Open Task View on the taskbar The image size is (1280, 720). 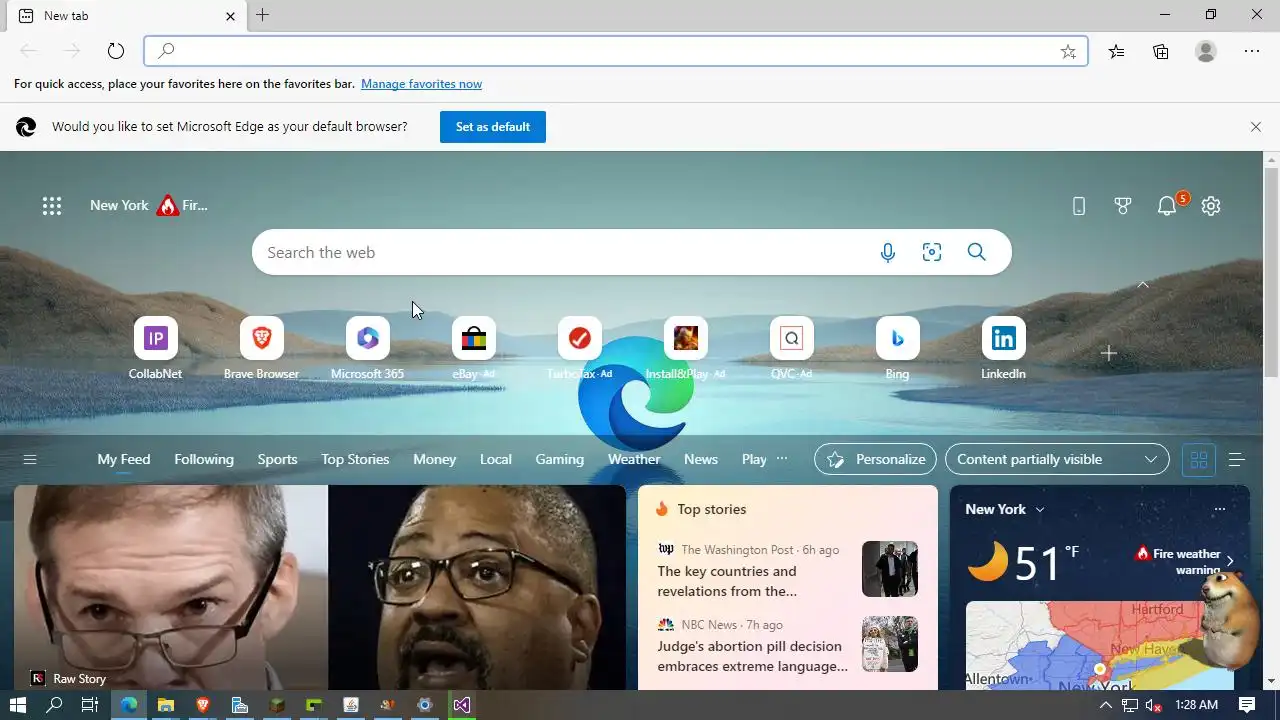[x=89, y=705]
